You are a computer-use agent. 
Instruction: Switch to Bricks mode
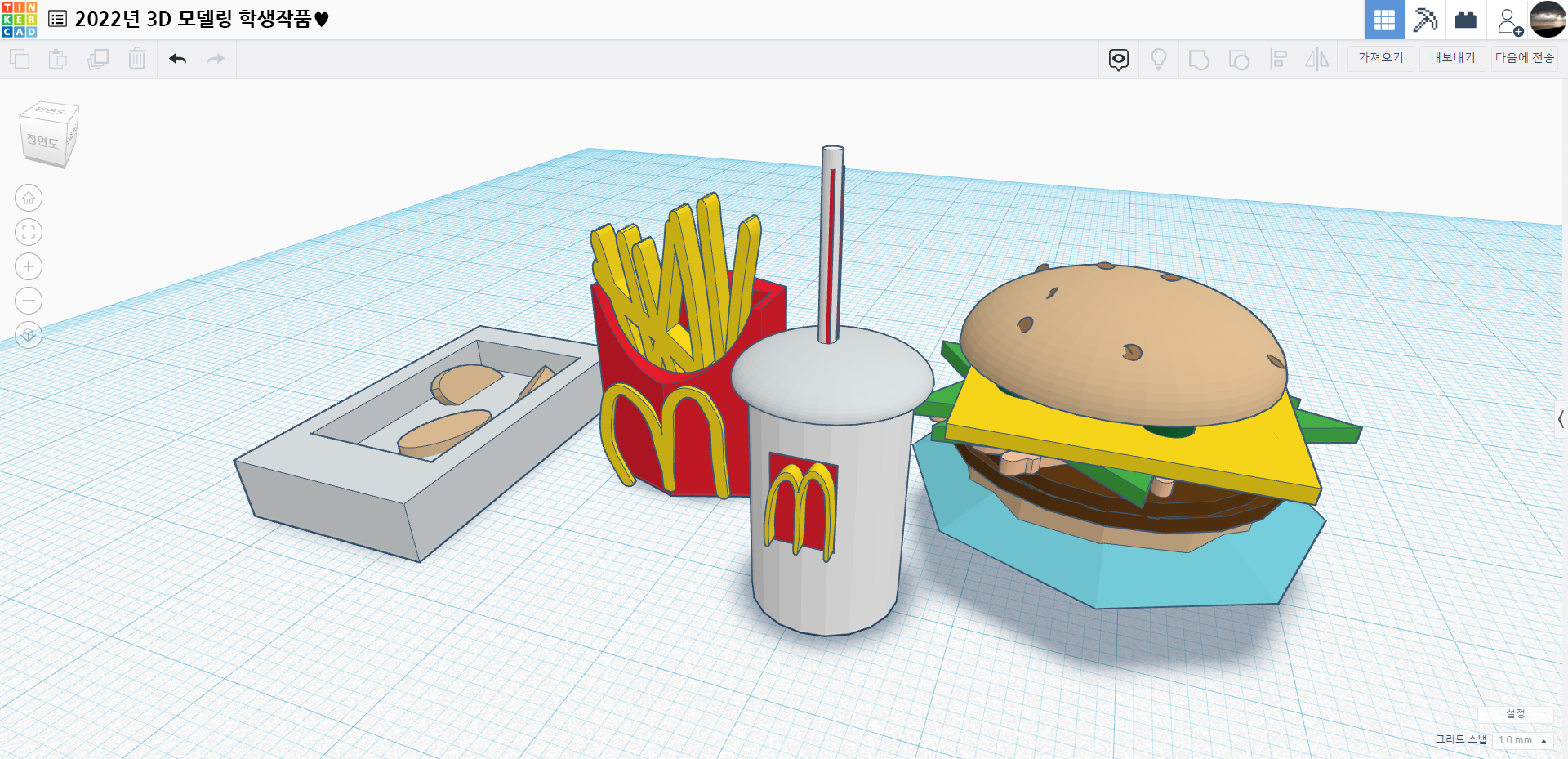(1466, 20)
